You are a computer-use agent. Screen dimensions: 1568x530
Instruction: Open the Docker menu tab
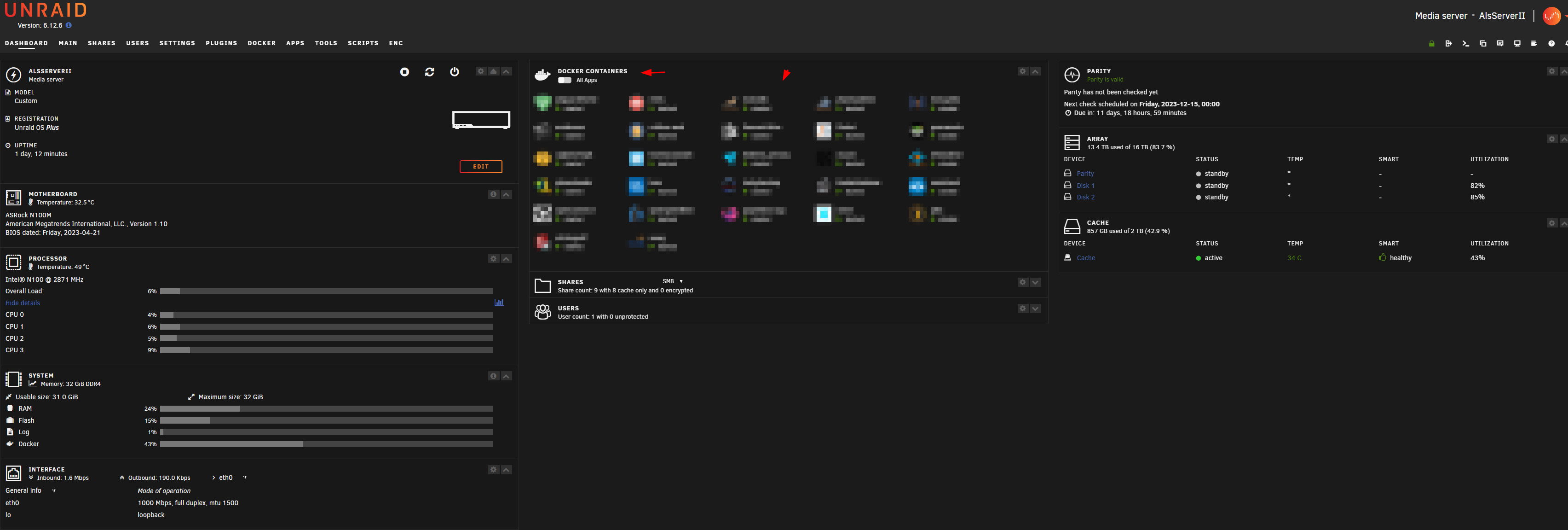261,43
